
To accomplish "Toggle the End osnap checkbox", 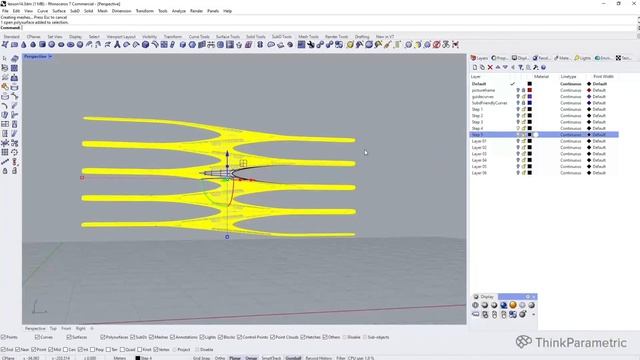I will point(3,349).
